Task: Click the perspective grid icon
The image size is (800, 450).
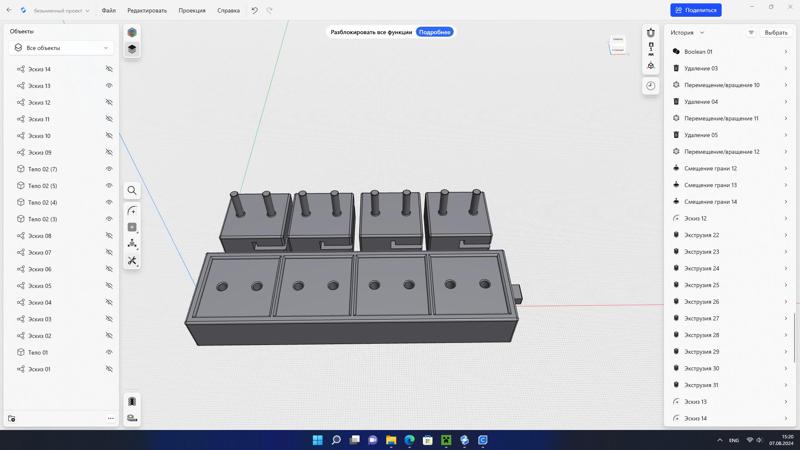Action: click(651, 66)
